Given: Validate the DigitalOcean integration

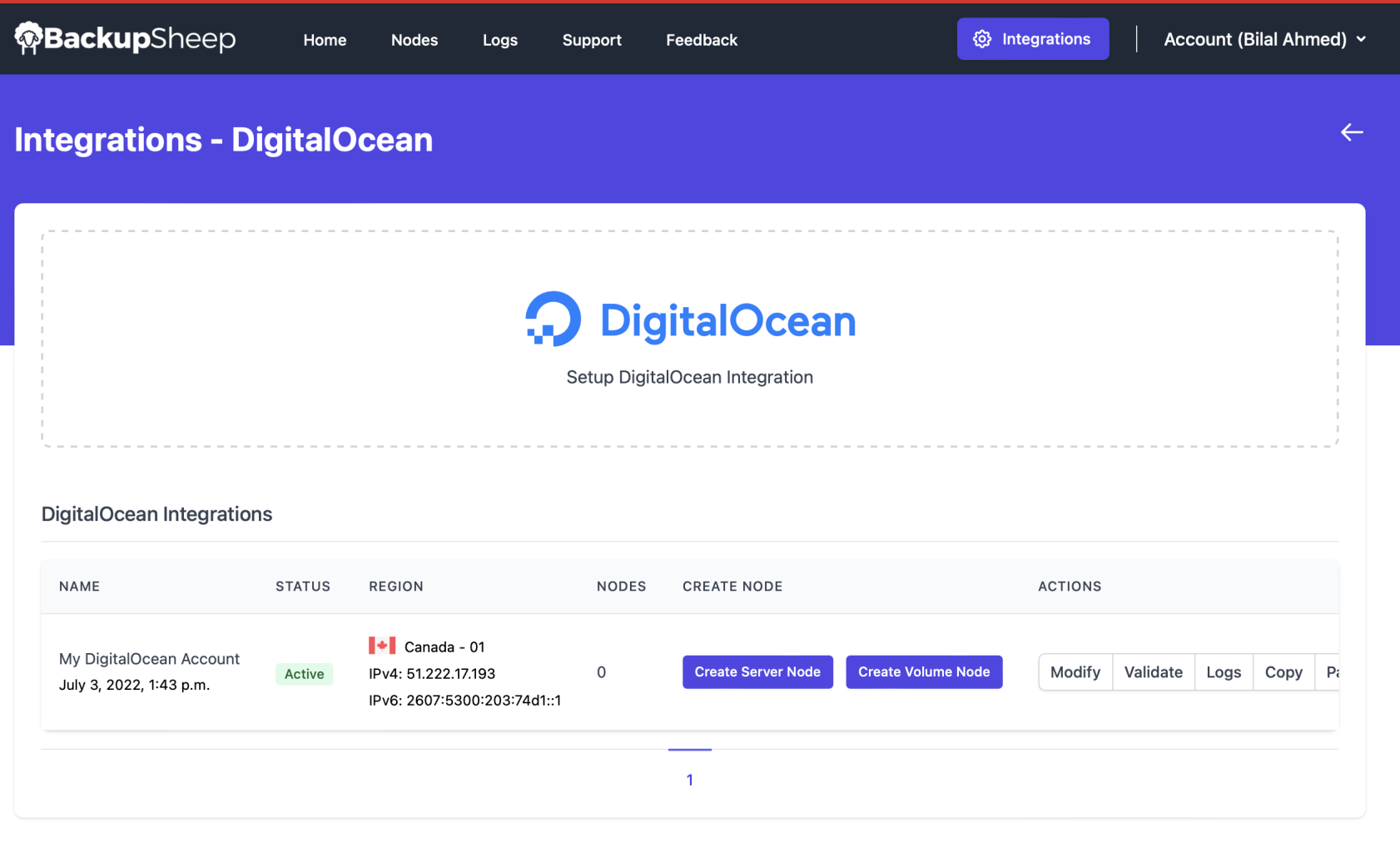Looking at the screenshot, I should click(1153, 672).
